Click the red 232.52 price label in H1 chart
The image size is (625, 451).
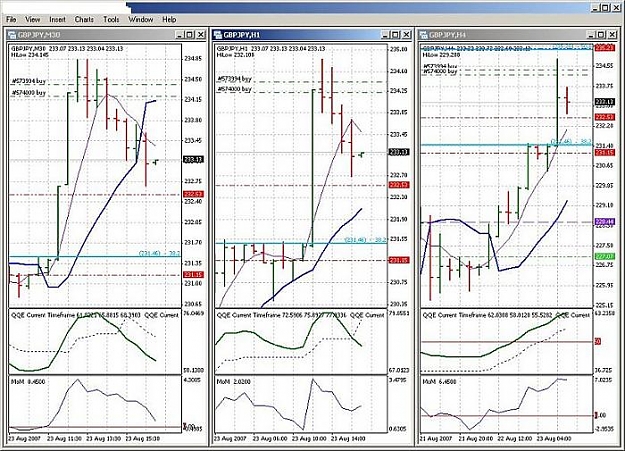399,185
